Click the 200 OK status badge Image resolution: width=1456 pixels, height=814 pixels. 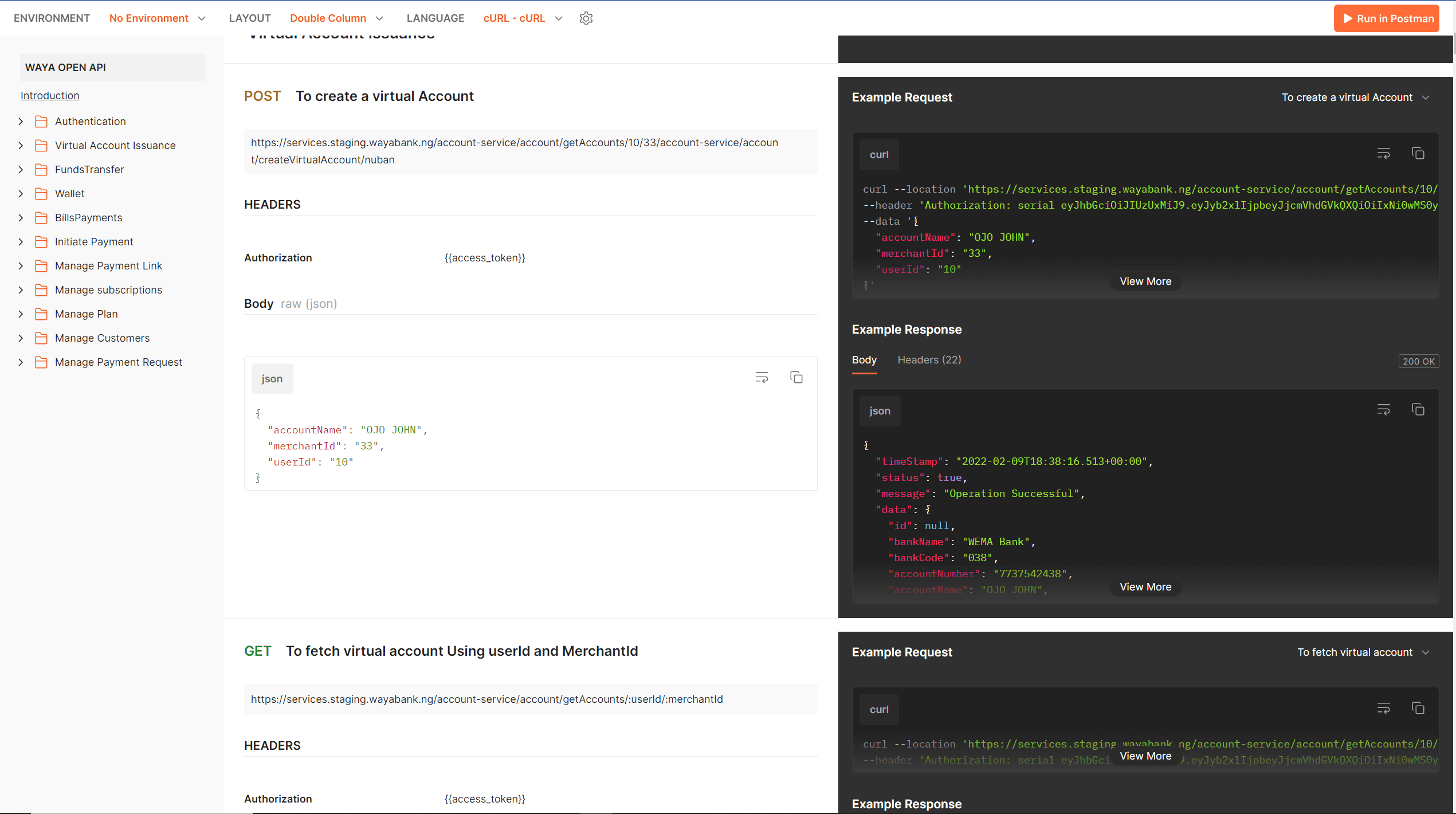[x=1418, y=361]
